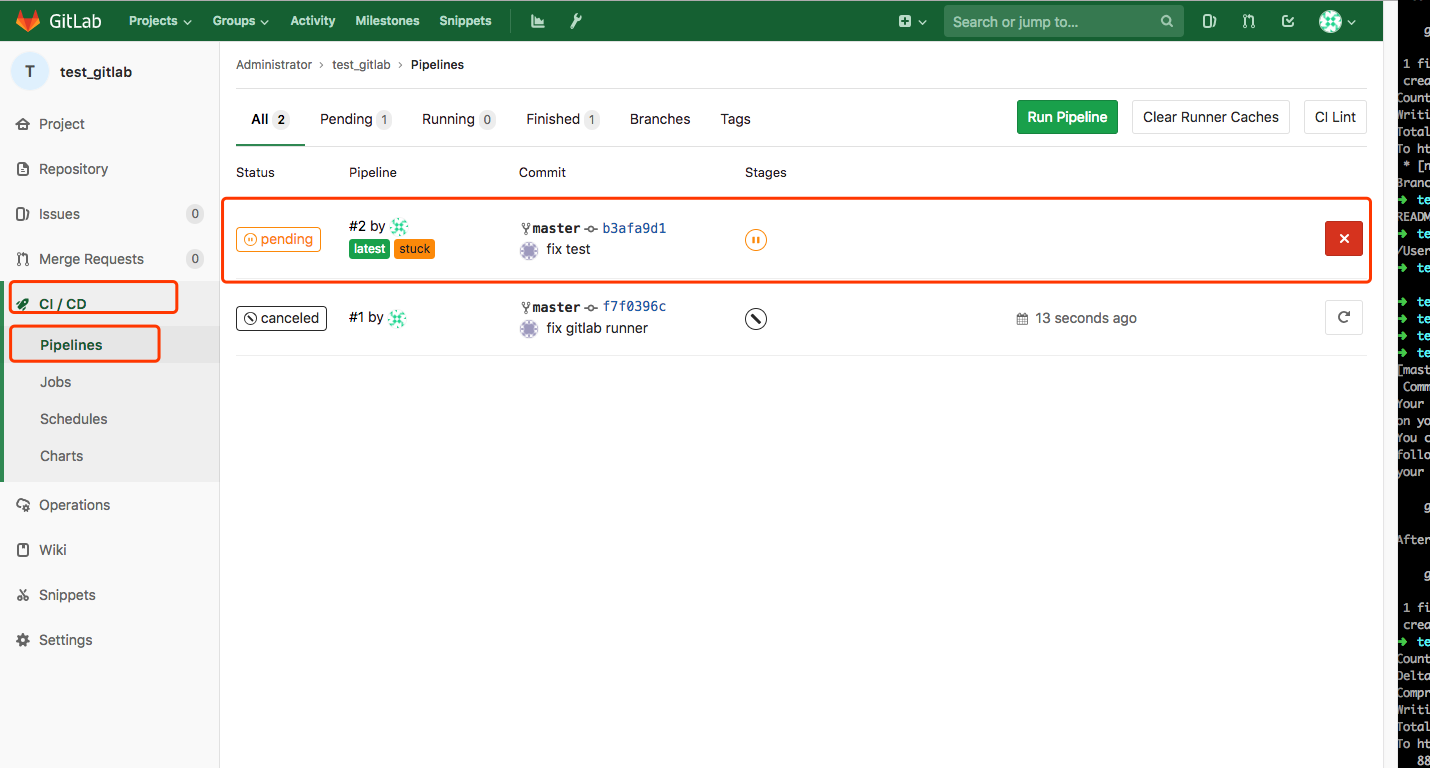The height and width of the screenshot is (768, 1430).
Task: Open pipeline #1 link
Action: pos(357,318)
